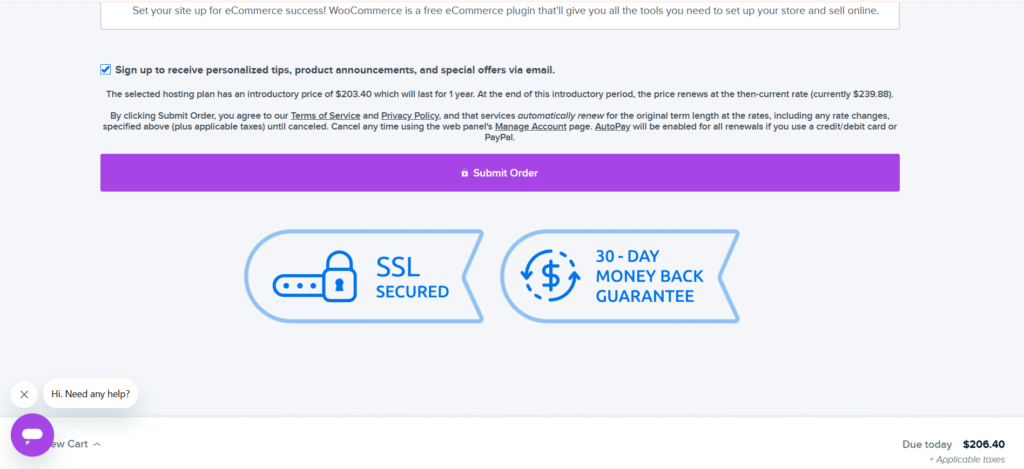Click the Due today $206.40 total

point(953,444)
